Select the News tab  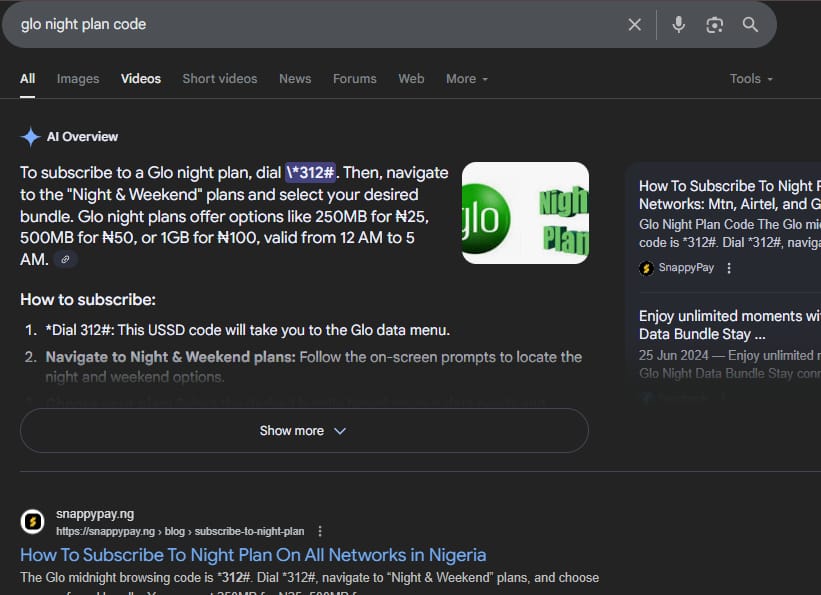click(295, 79)
